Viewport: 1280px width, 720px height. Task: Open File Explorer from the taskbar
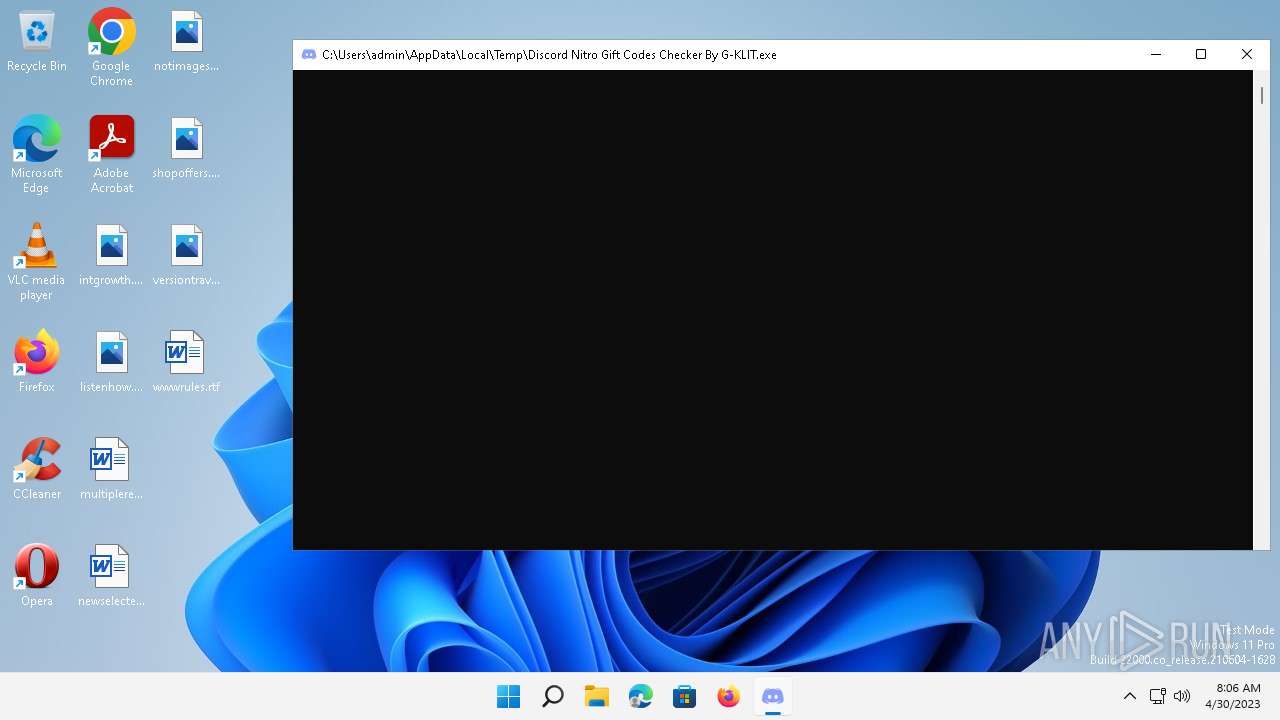(597, 696)
